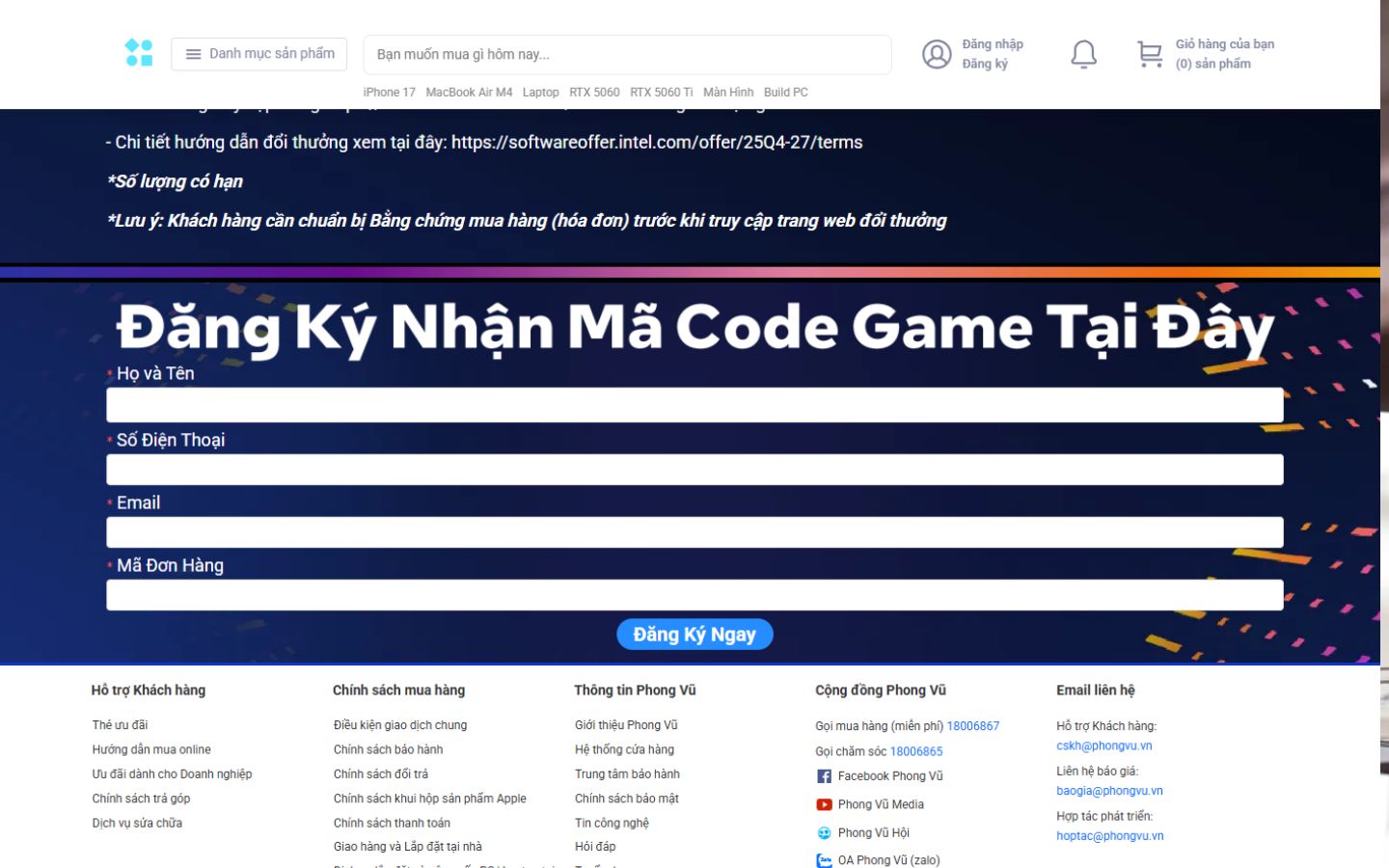Open the Danh mục sản phẩm menu
The width and height of the screenshot is (1389, 868).
click(259, 54)
